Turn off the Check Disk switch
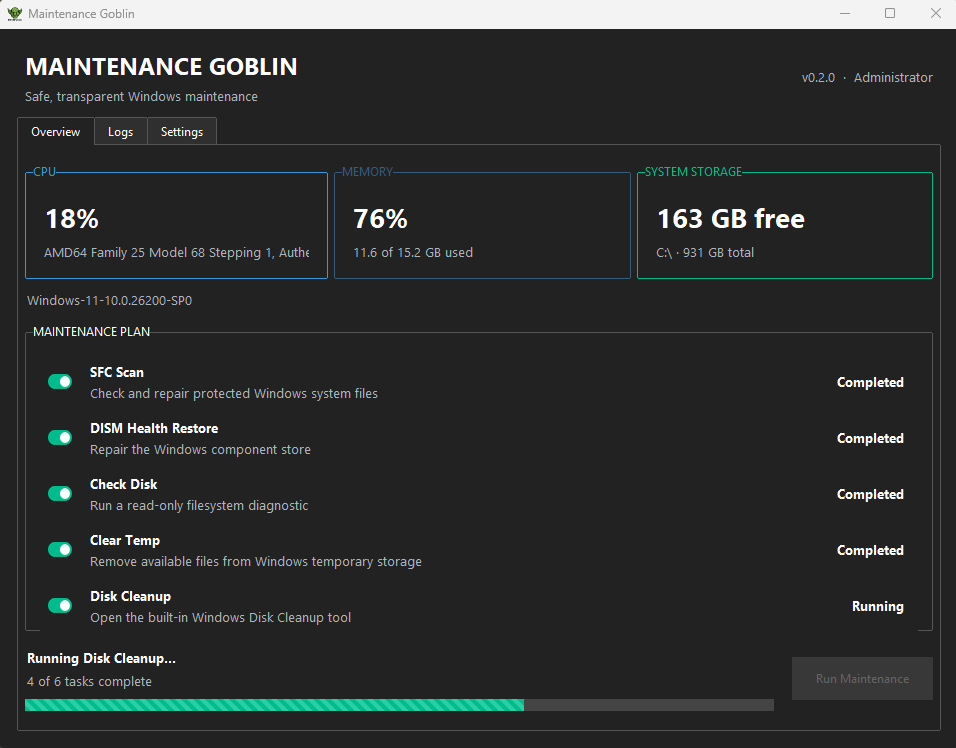The width and height of the screenshot is (956, 748). click(x=60, y=493)
